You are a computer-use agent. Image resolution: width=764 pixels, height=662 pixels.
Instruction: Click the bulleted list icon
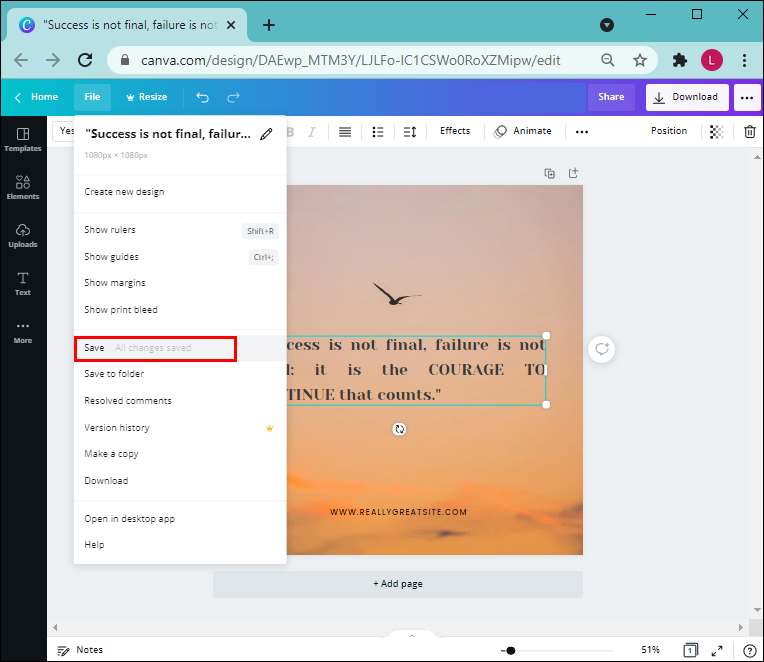tap(378, 132)
